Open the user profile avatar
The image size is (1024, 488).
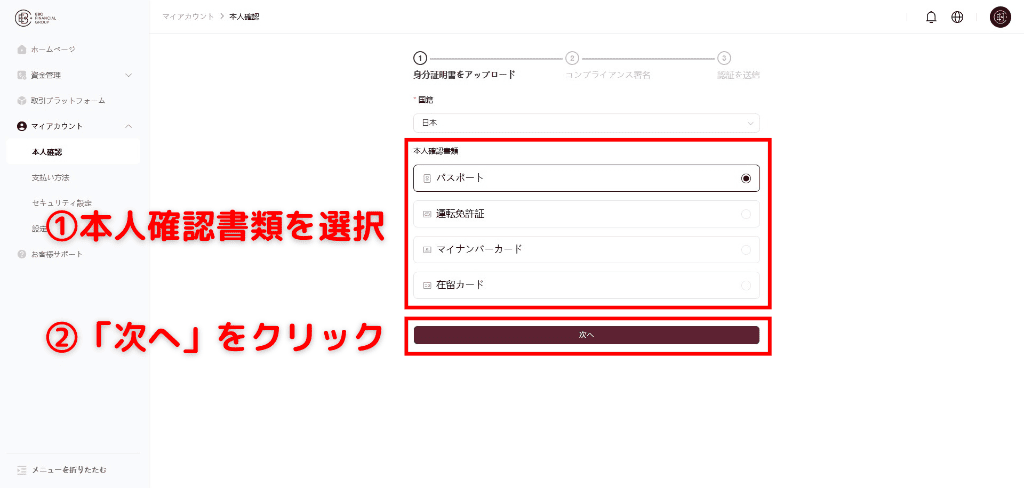[1000, 17]
